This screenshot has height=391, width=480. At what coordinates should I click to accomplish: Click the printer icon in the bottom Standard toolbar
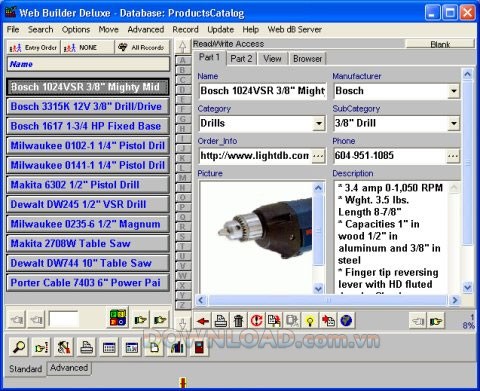86,347
